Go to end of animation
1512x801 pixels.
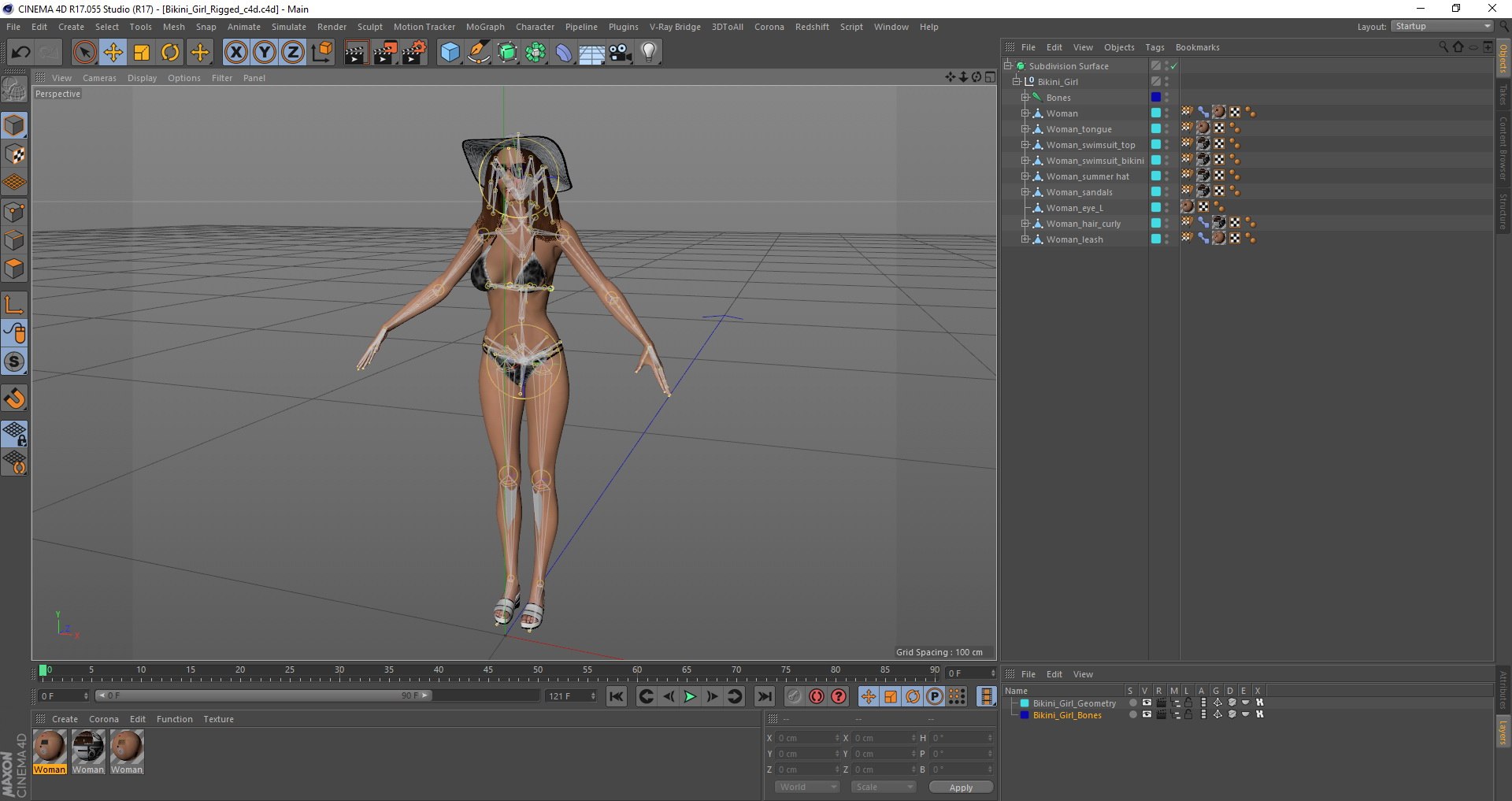coord(764,696)
